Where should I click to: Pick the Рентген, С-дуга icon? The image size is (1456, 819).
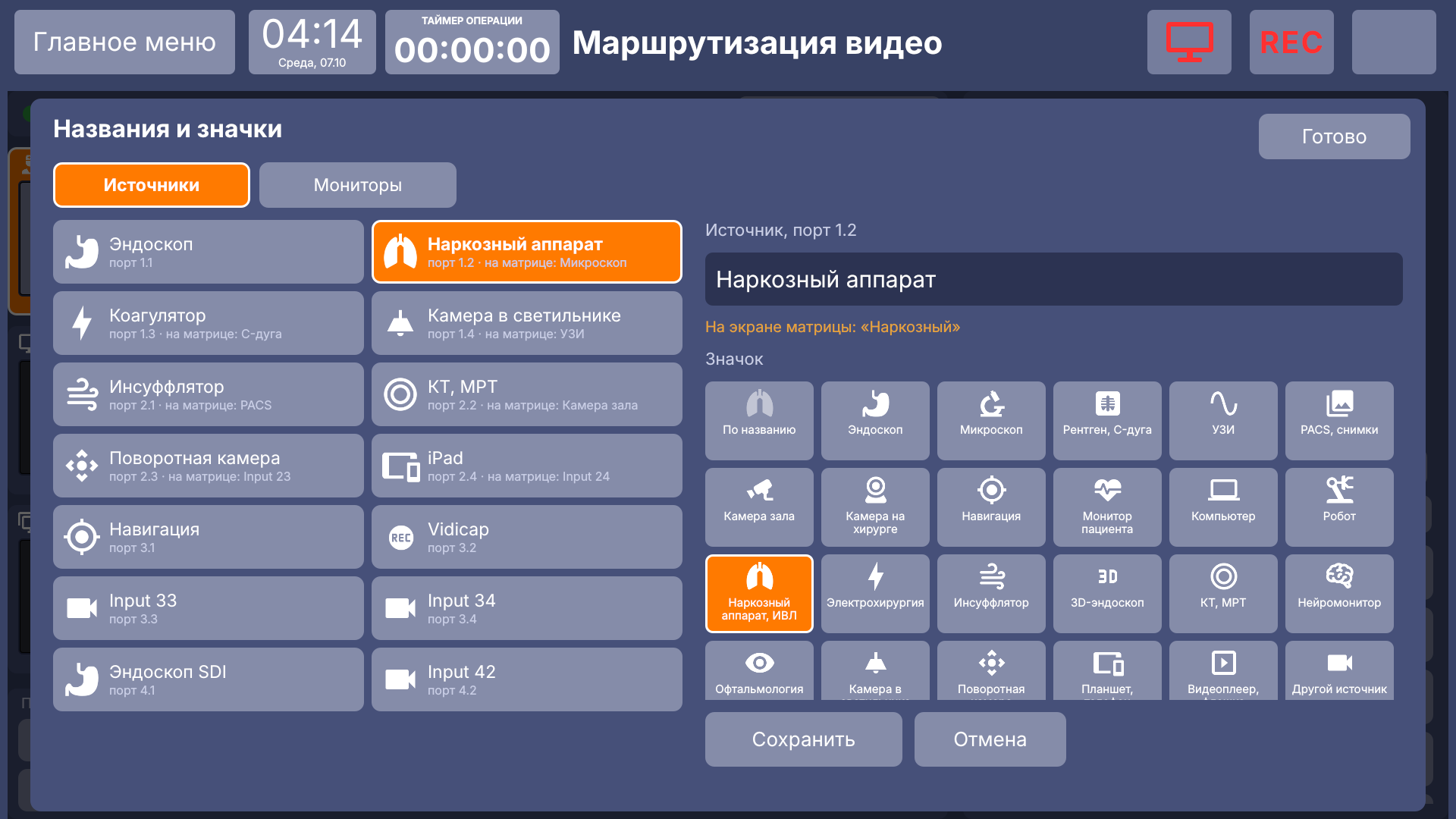[x=1107, y=420]
